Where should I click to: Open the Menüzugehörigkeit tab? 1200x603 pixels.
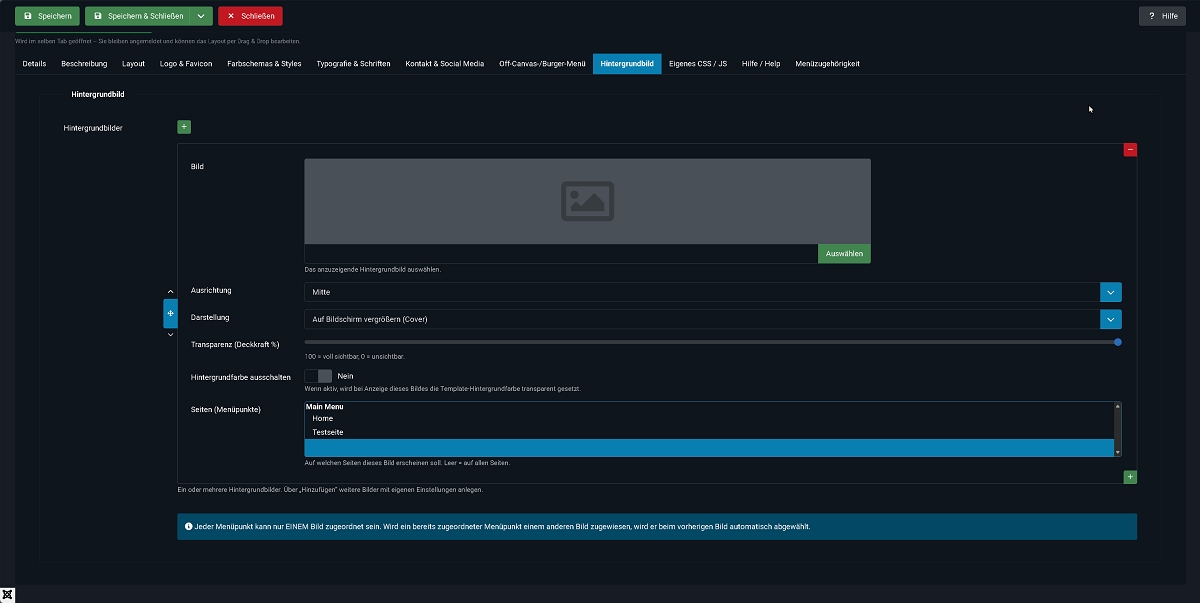click(827, 63)
